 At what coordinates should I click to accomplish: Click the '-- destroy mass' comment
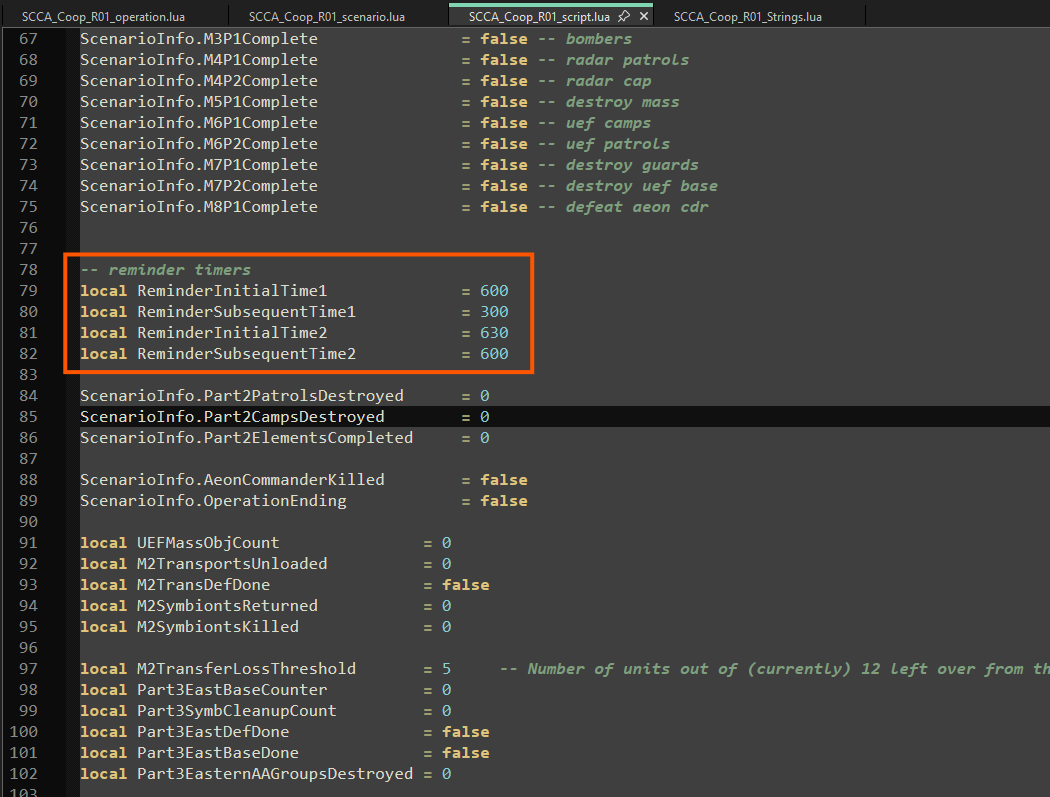[x=609, y=102]
